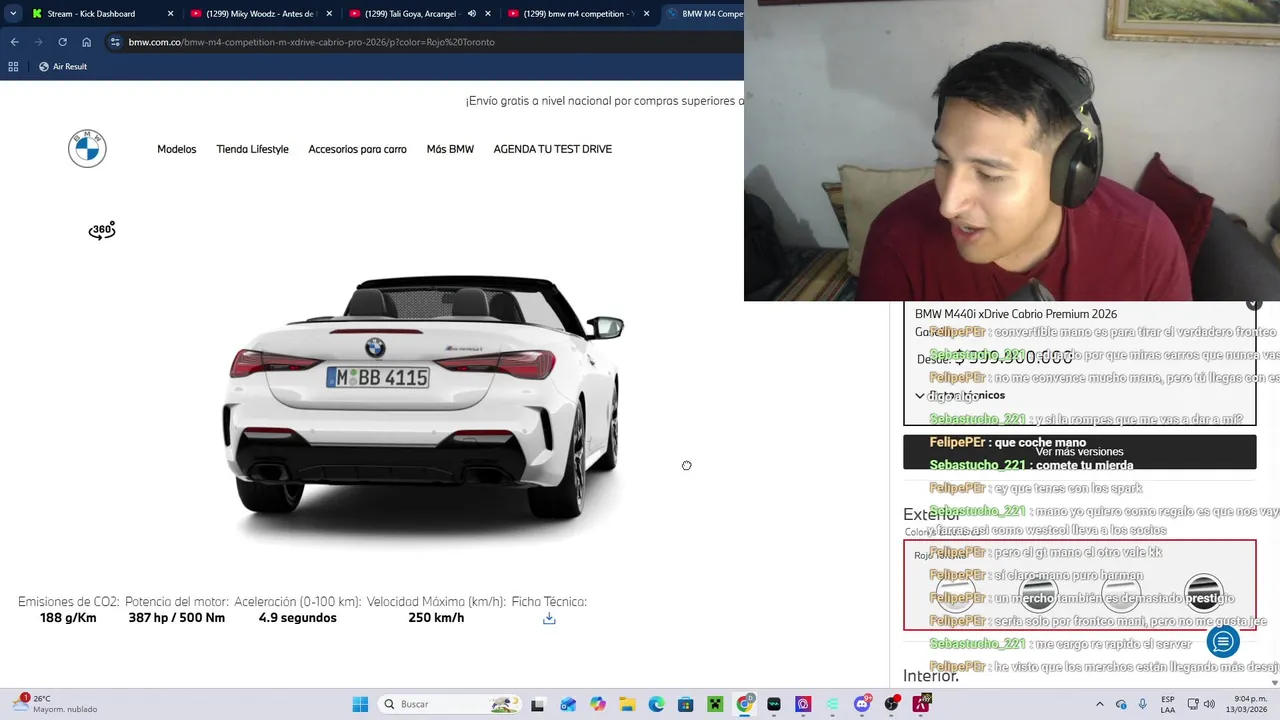Click the BMW roundel logo
Viewport: 1280px width, 720px height.
click(x=87, y=149)
